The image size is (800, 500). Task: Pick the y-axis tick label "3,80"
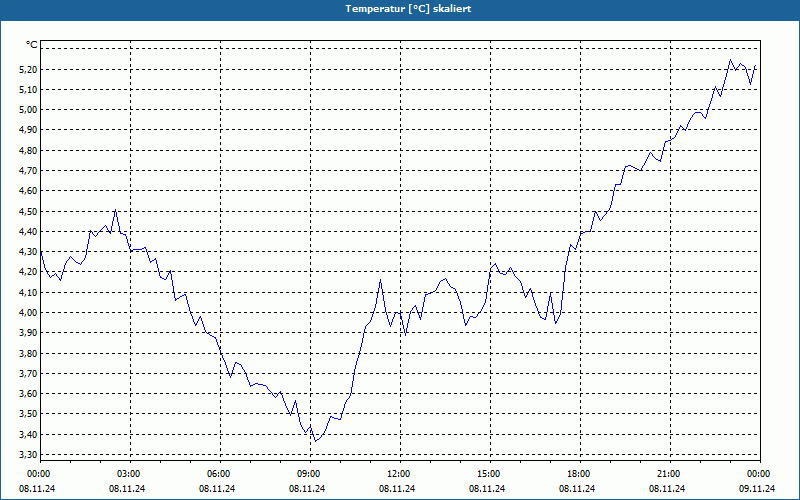coord(28,354)
